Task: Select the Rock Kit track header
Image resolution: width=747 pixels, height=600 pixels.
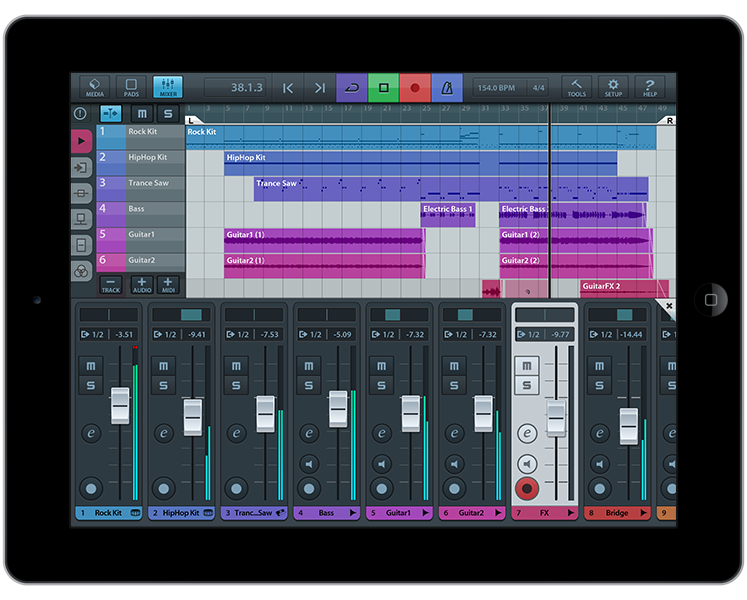Action: tap(141, 137)
